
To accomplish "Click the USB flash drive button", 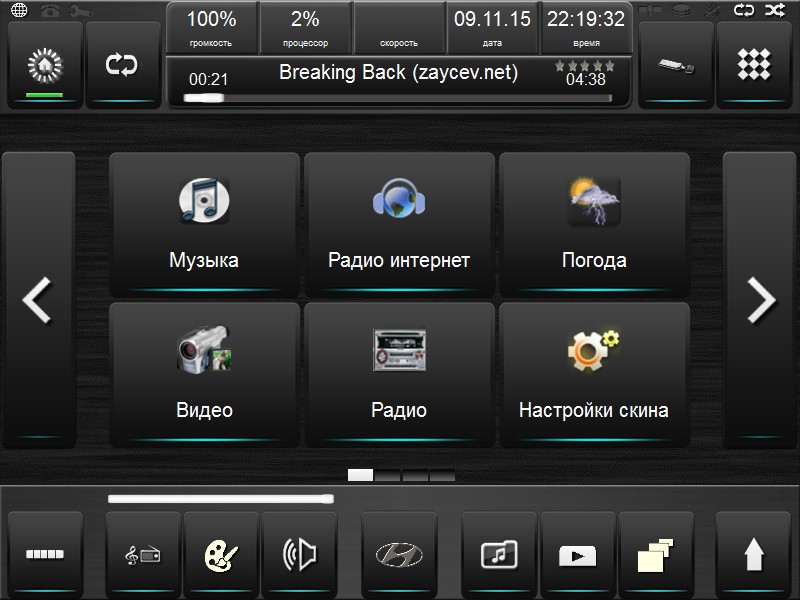I will click(x=675, y=64).
